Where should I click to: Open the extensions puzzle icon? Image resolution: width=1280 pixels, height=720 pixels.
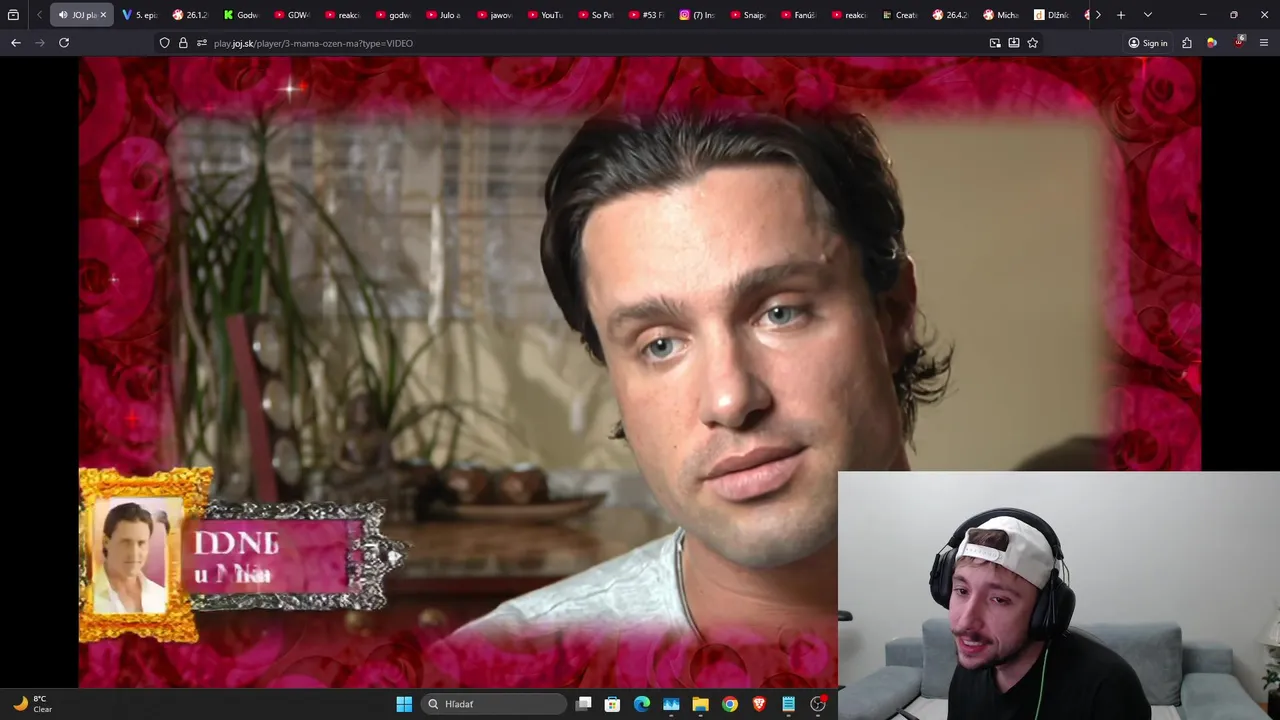[x=1187, y=43]
